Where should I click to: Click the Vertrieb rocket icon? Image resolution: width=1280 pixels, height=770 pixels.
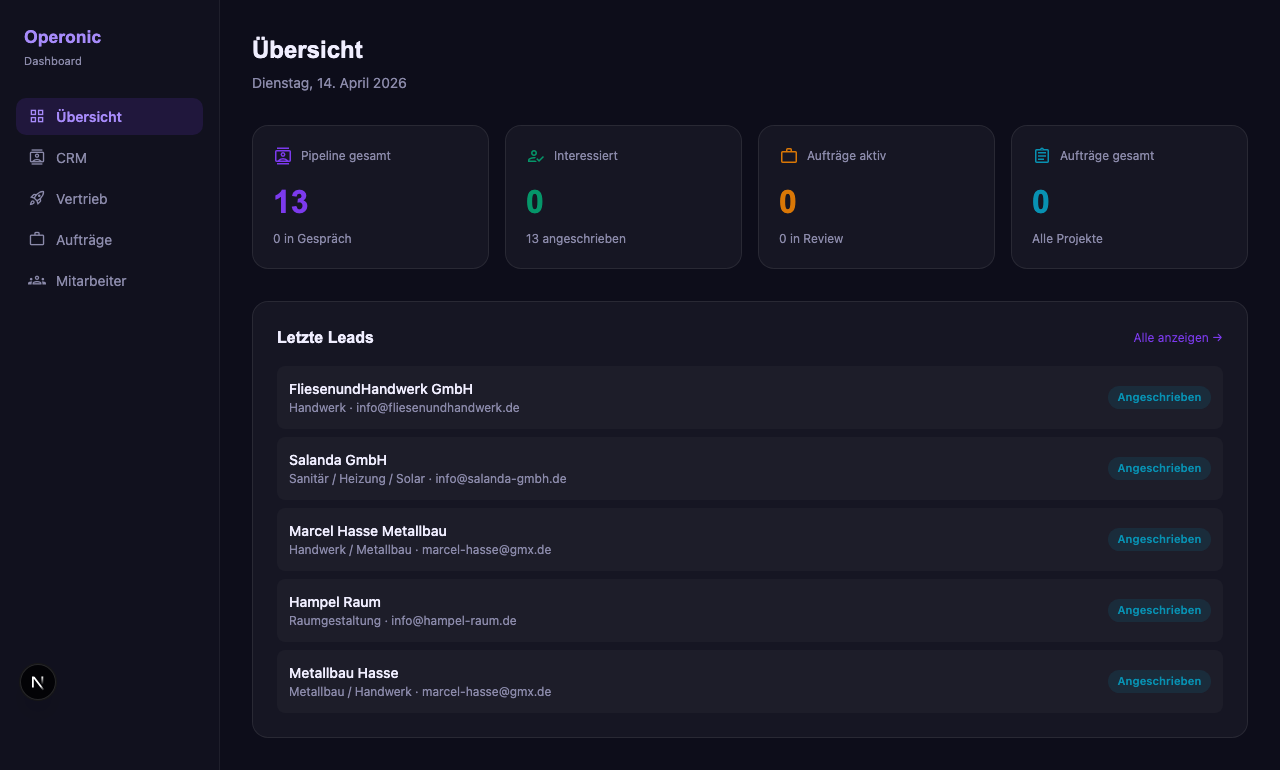37,198
